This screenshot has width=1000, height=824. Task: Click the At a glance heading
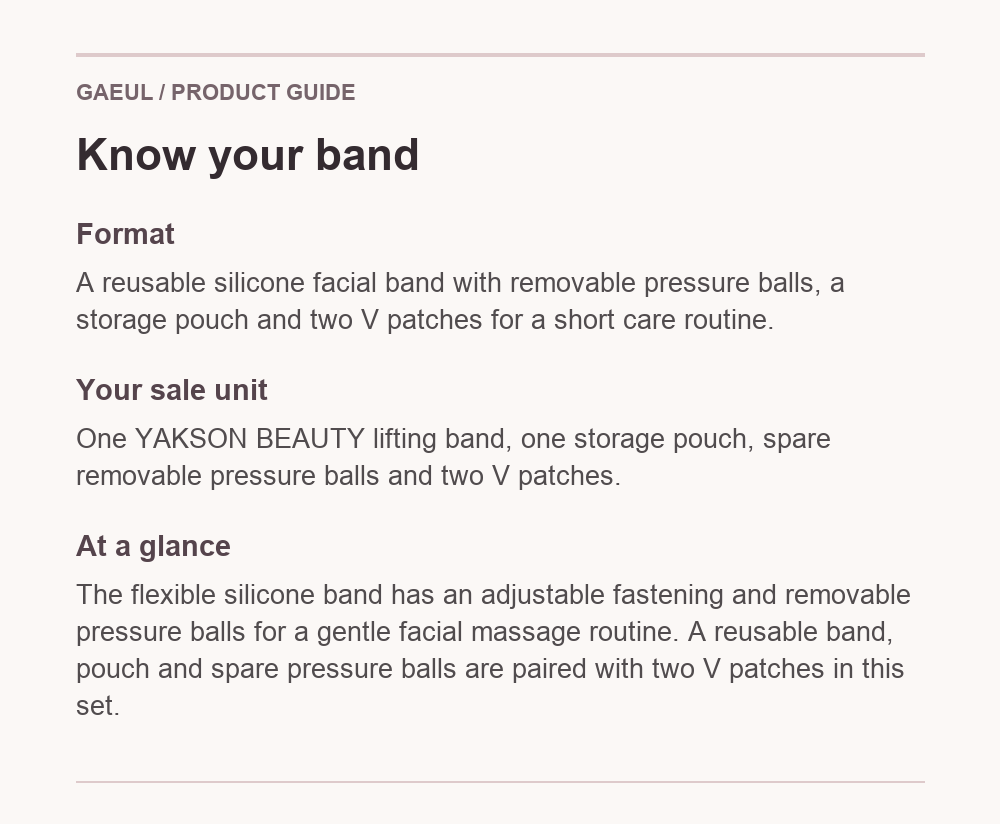coord(153,546)
